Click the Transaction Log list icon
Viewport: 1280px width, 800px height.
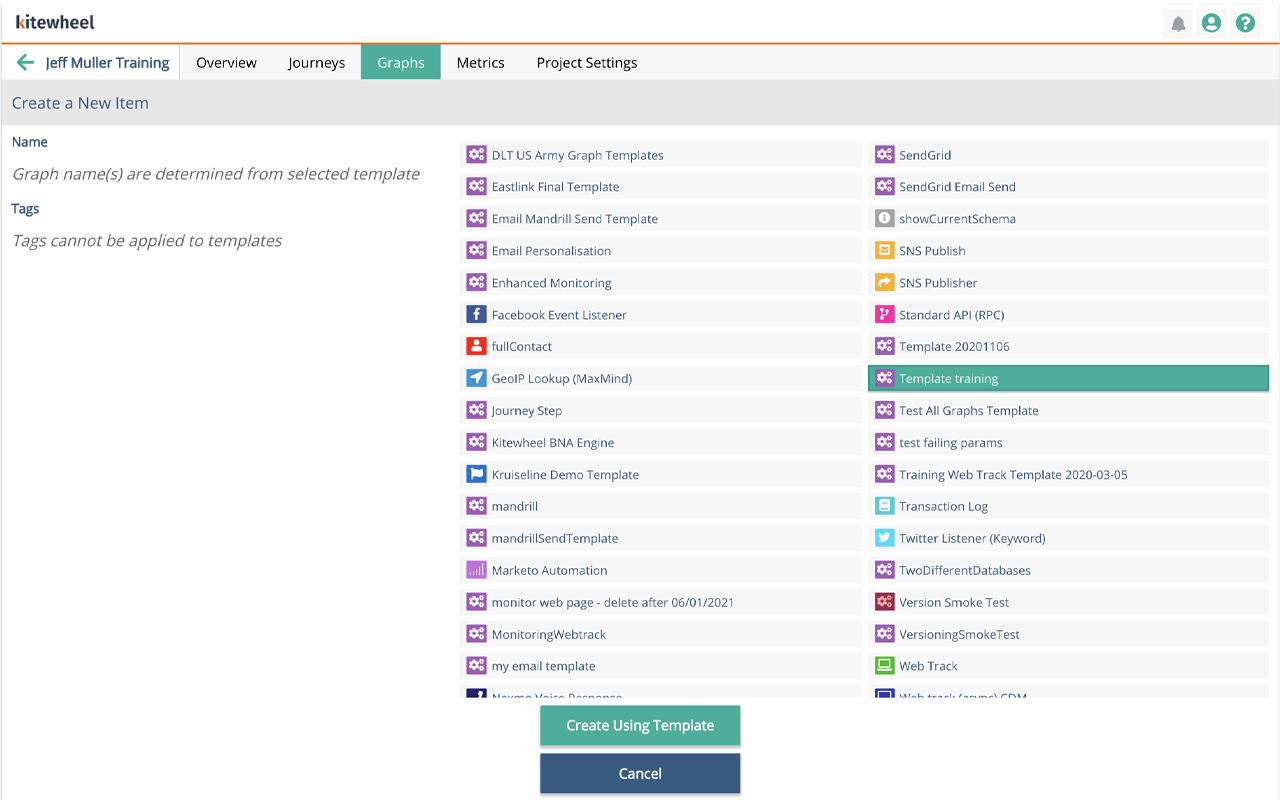[884, 506]
